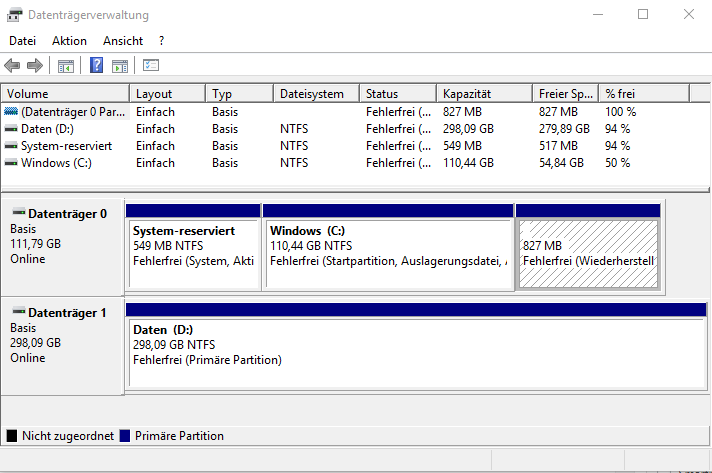
Task: Close the Datenträgerverwaltung window
Action: 689,15
